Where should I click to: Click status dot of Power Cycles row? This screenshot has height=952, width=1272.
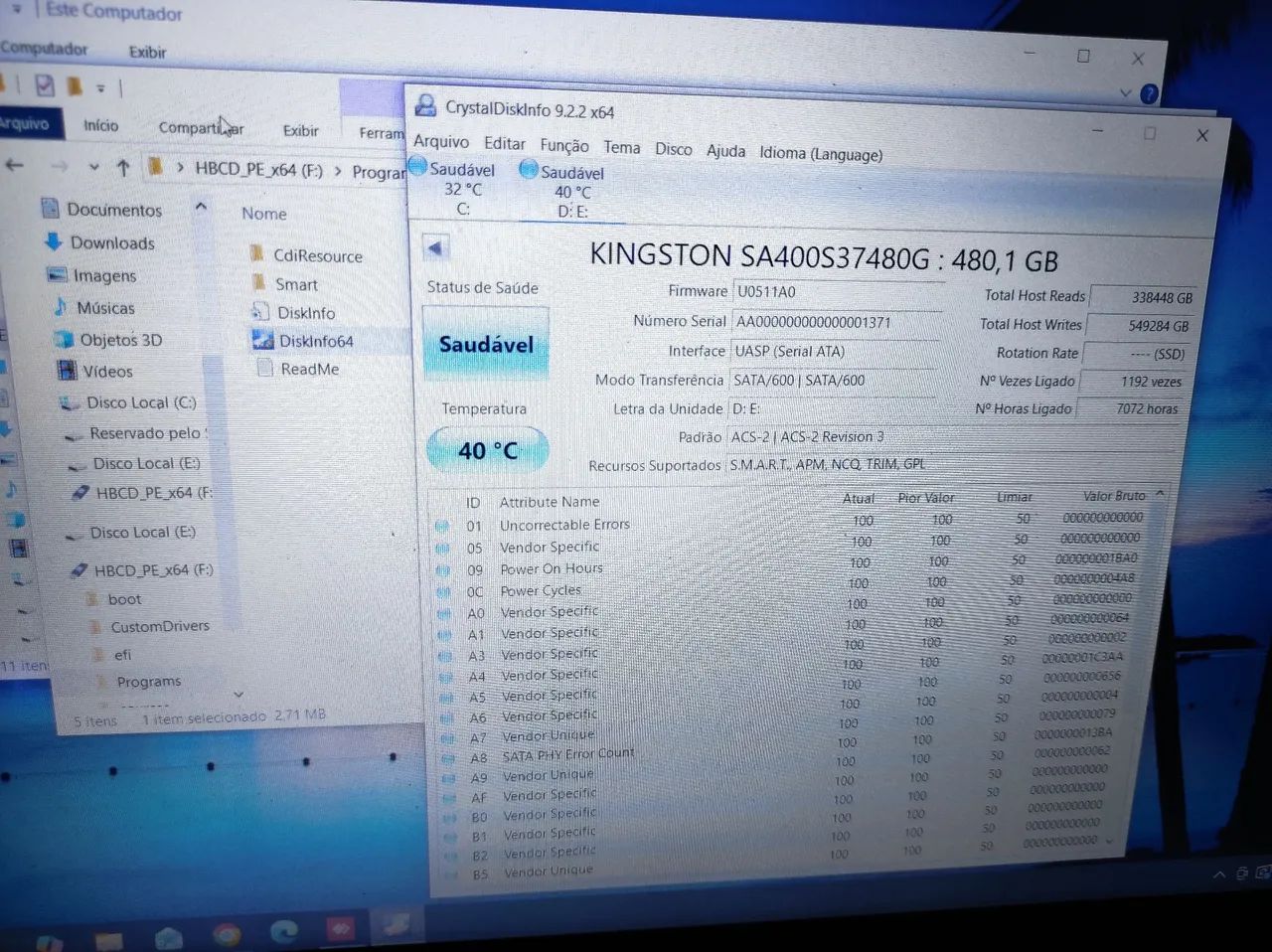coord(444,591)
